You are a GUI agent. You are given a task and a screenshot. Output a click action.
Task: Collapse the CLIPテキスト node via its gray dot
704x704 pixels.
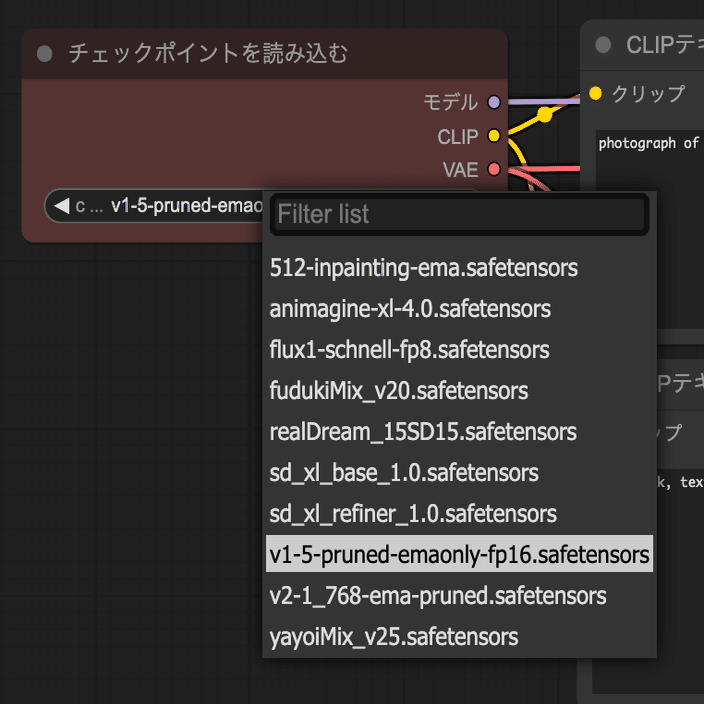pyautogui.click(x=603, y=45)
